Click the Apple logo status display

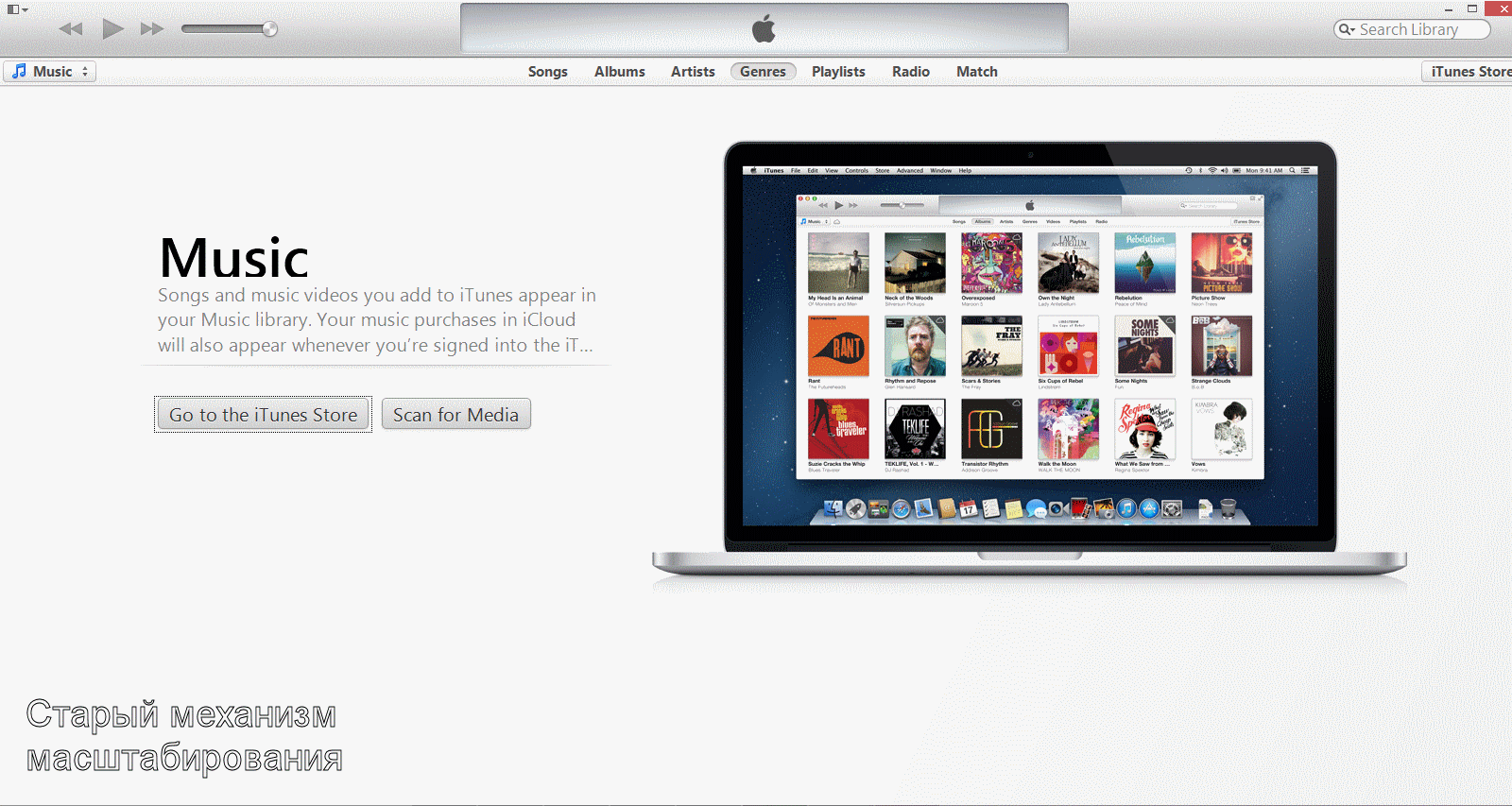[x=764, y=28]
